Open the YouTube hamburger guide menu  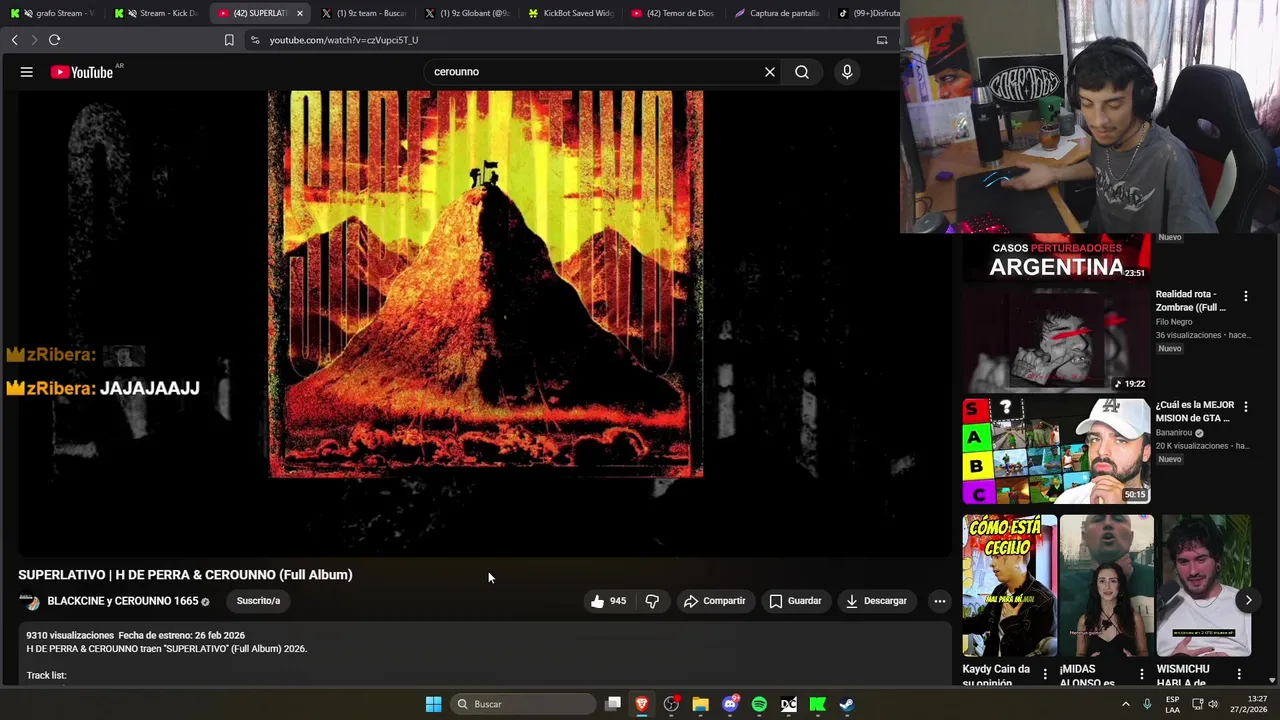pos(27,72)
